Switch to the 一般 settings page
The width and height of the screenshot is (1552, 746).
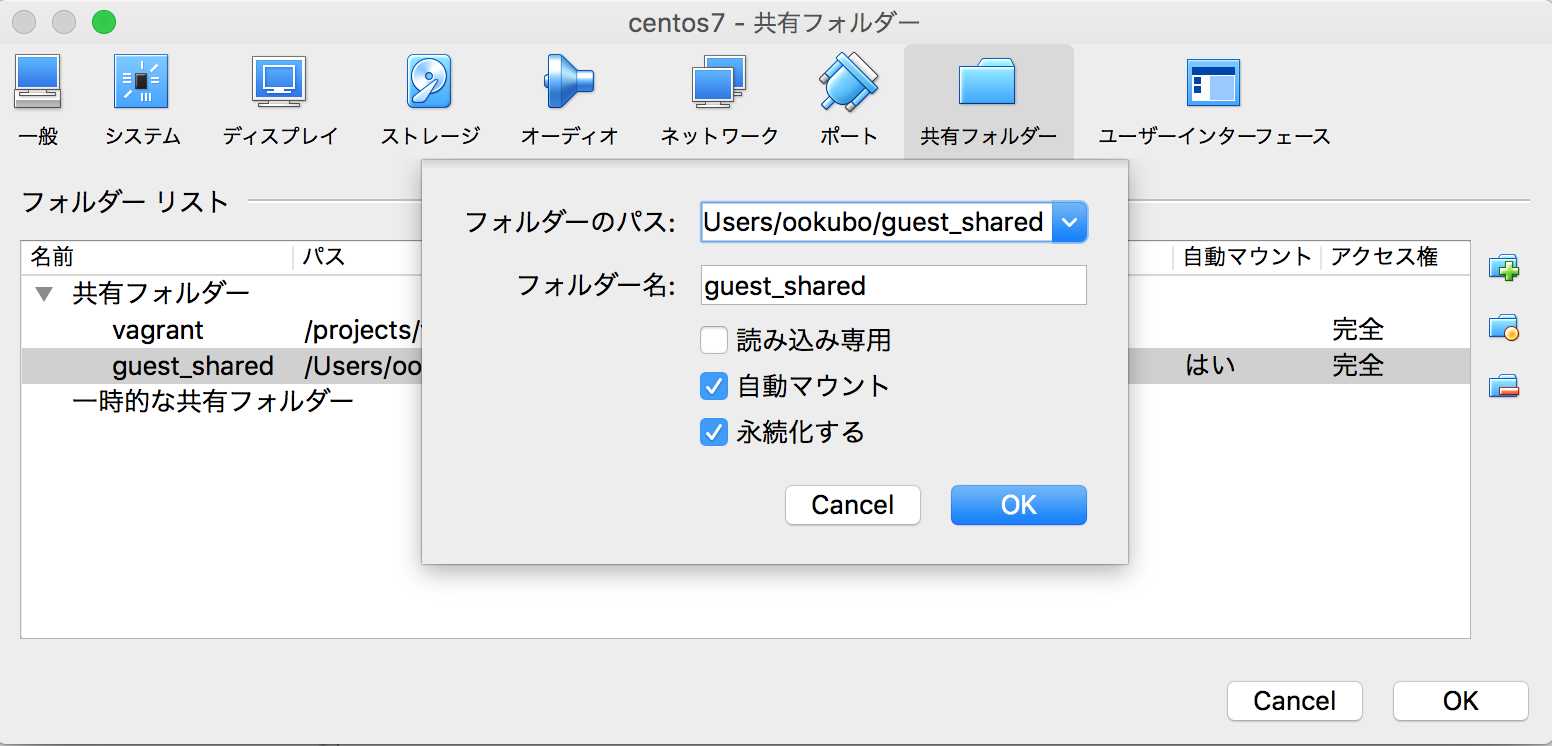(38, 82)
